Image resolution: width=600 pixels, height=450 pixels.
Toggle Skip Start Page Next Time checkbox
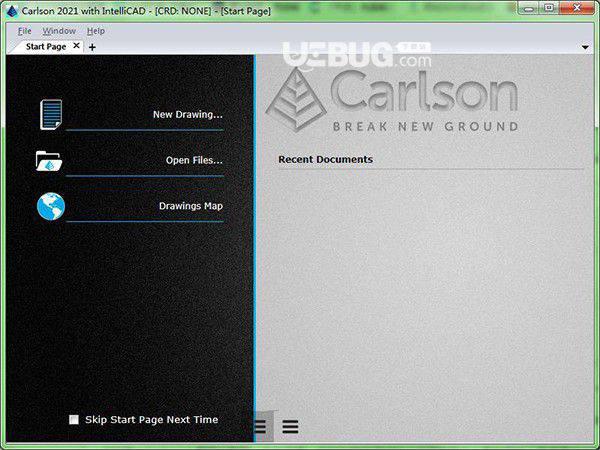click(x=74, y=420)
